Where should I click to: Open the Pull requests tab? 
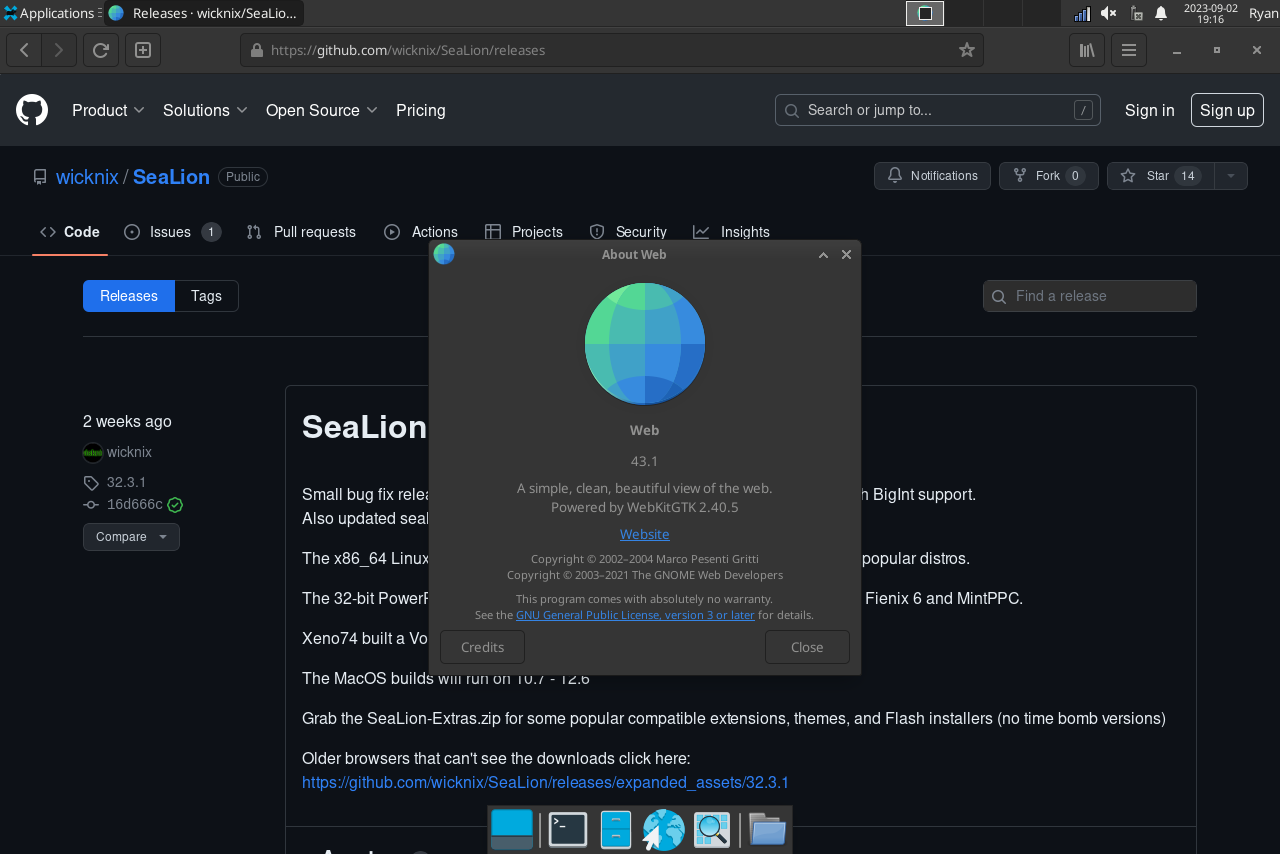301,232
